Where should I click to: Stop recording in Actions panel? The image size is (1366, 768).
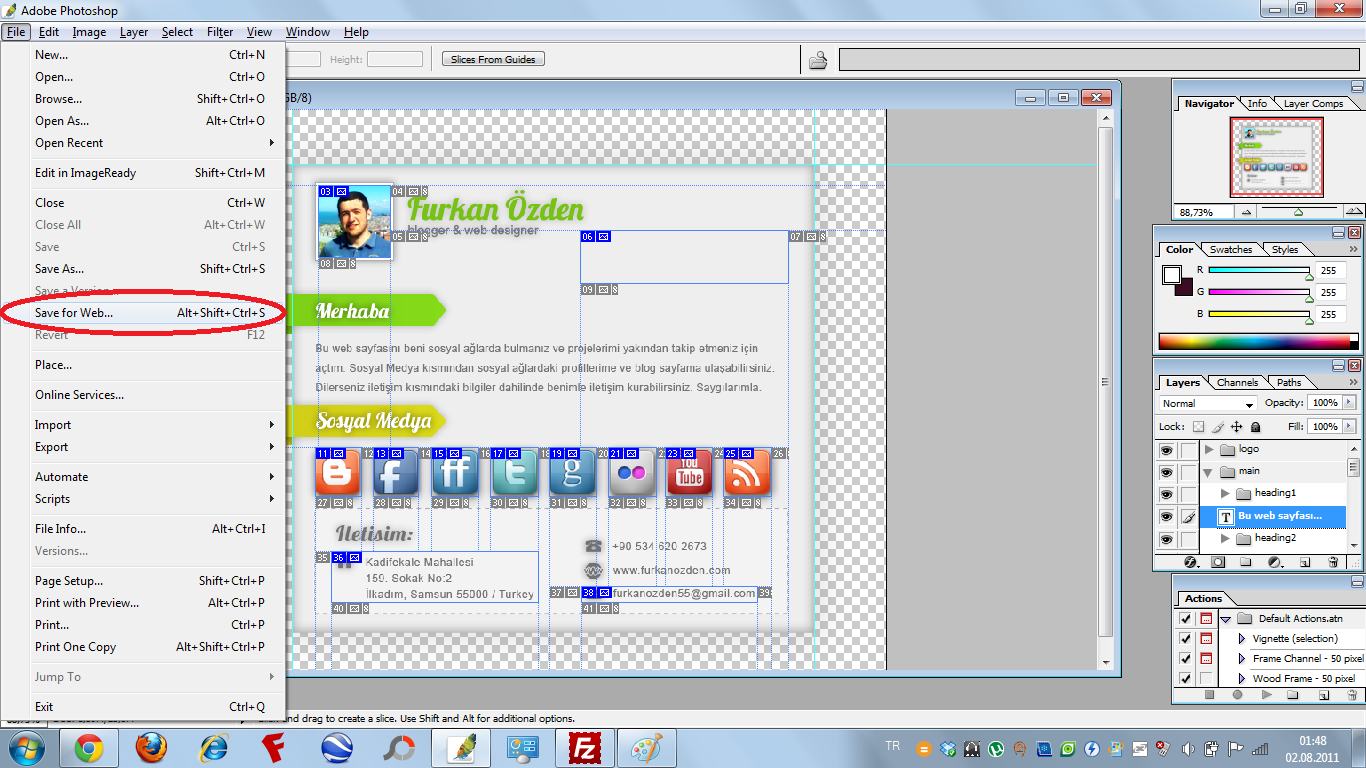(1209, 694)
